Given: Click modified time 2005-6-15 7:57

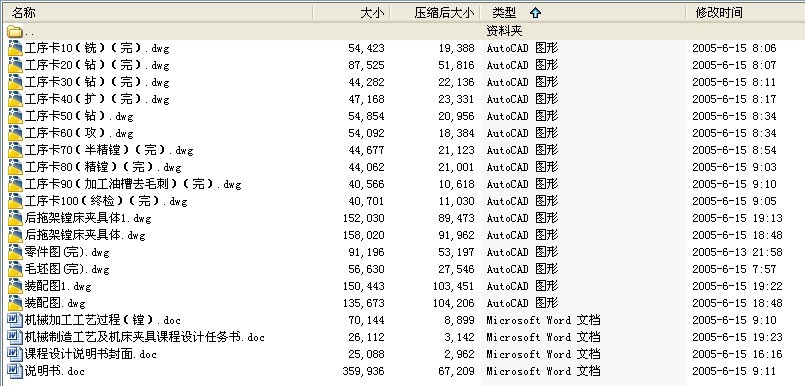Looking at the screenshot, I should pyautogui.click(x=734, y=269).
